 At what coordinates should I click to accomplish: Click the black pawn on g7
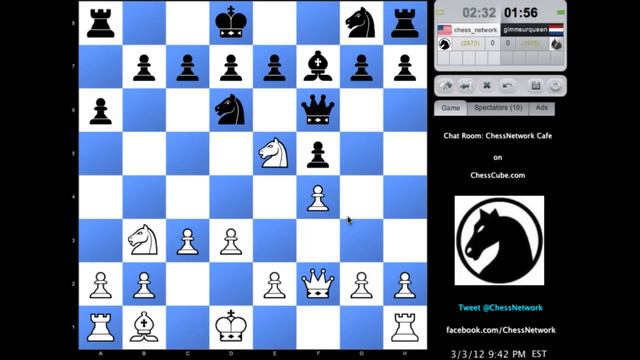[x=361, y=67]
